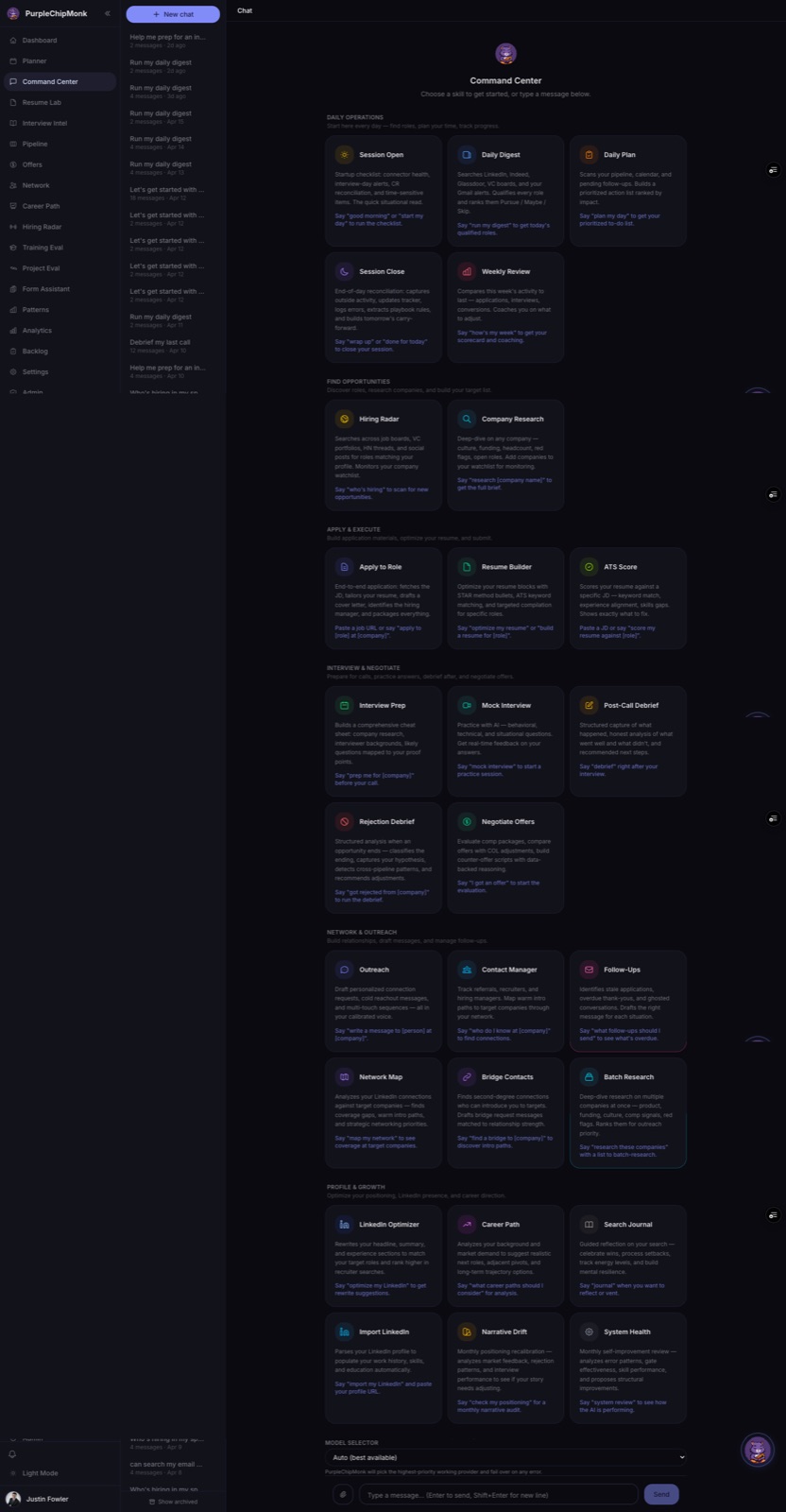Click the Daily Digest card icon
Image resolution: width=786 pixels, height=1512 pixels.
(x=467, y=154)
